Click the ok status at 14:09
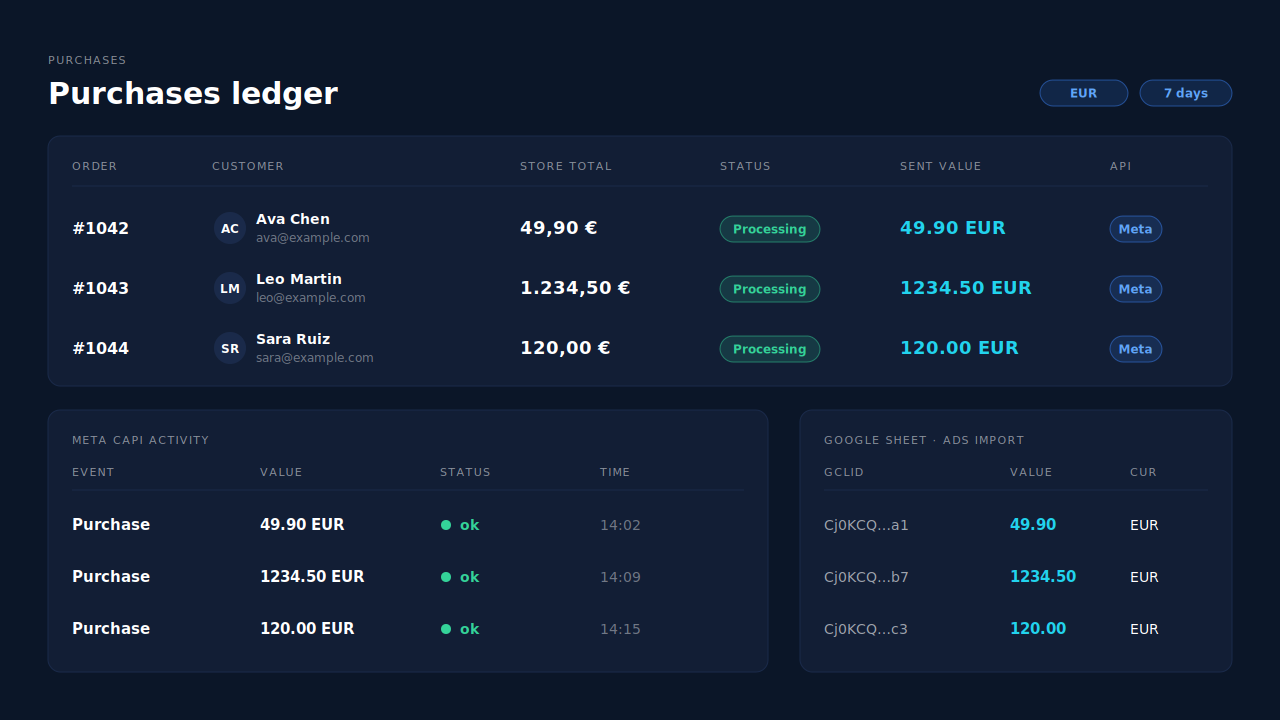The width and height of the screenshot is (1280, 720). [460, 577]
